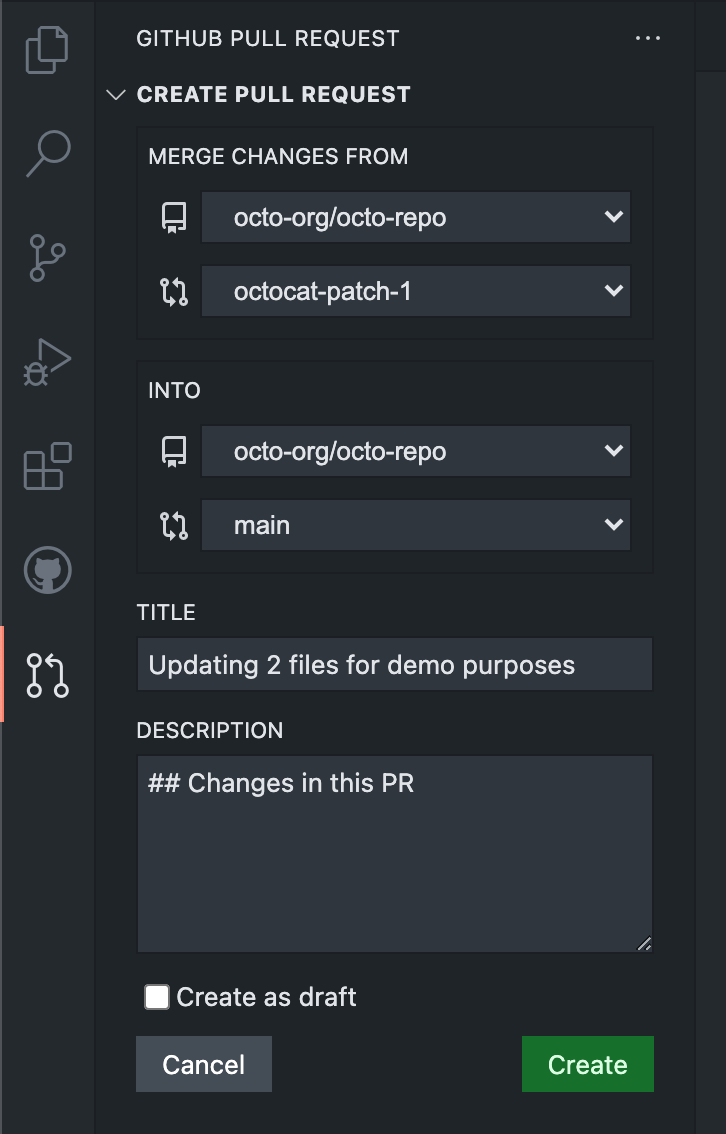Open the source repository dropdown under Merge Changes From
This screenshot has height=1134, width=726.
pos(416,217)
